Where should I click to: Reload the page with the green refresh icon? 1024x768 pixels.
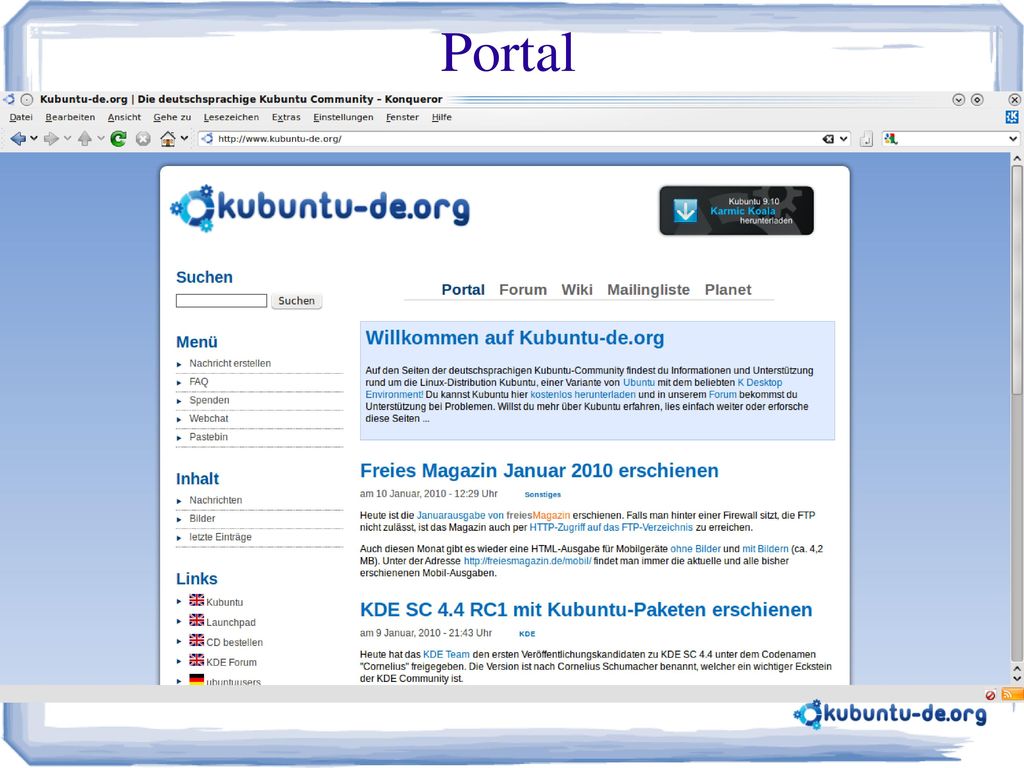tap(118, 138)
